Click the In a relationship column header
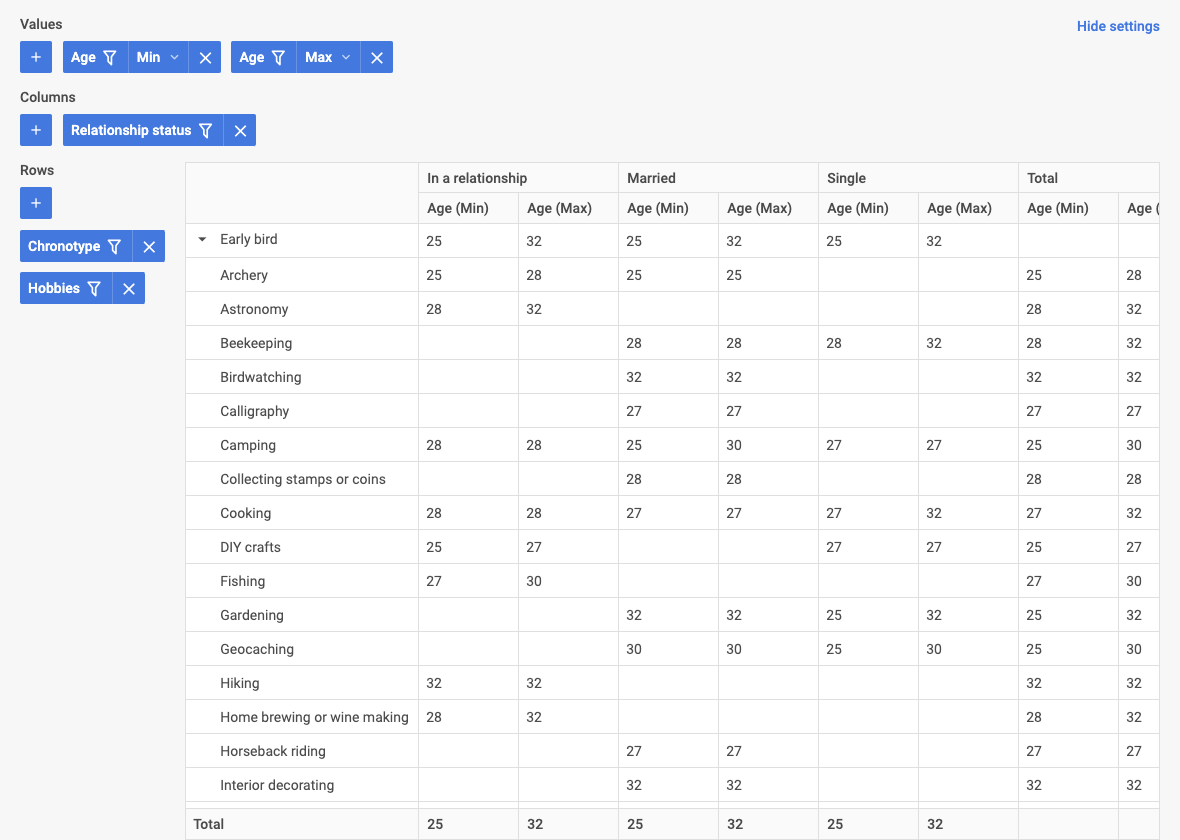The image size is (1180, 840). [x=476, y=178]
